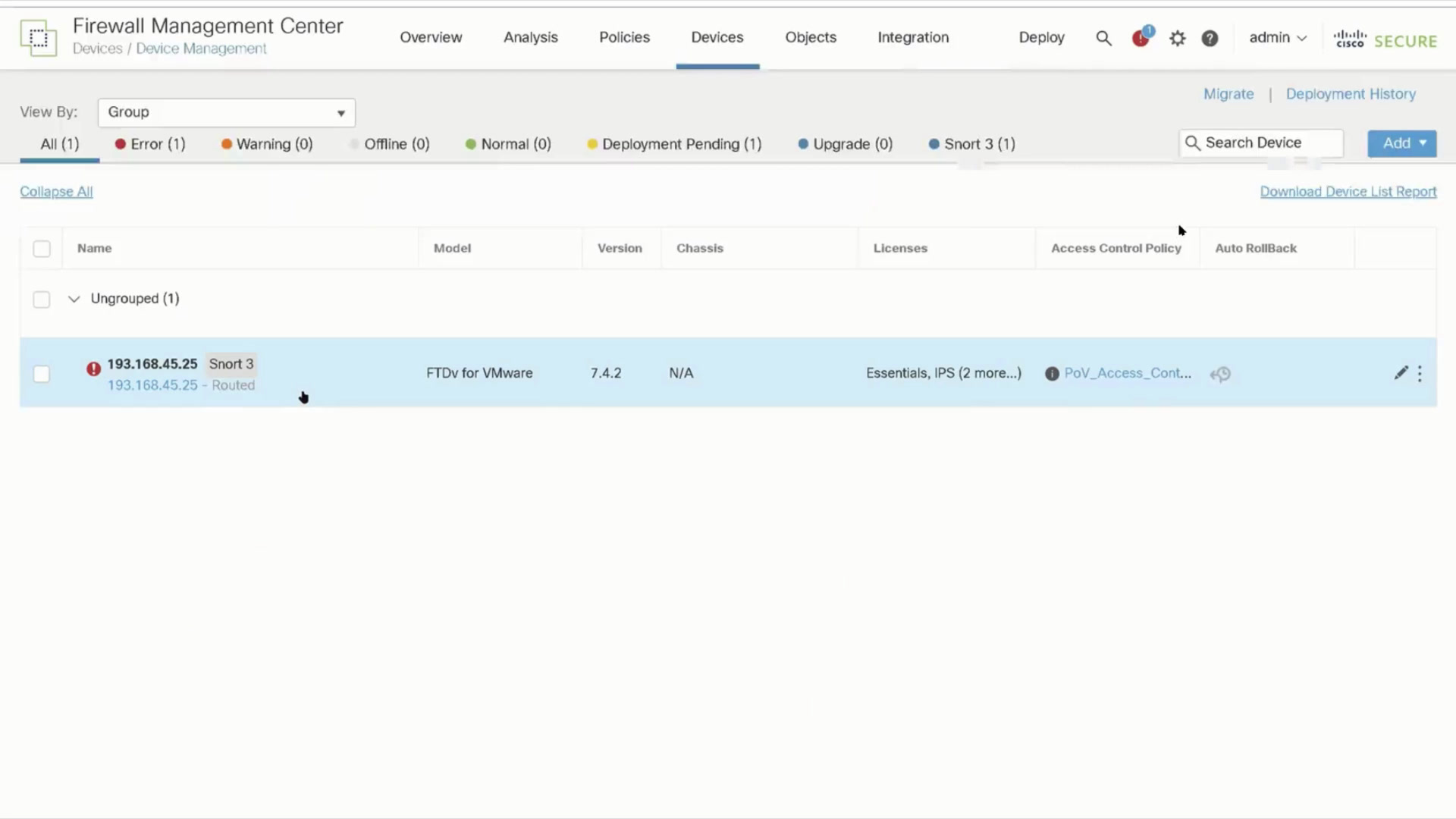1456x819 pixels.
Task: Open the admin user dropdown
Action: click(x=1278, y=37)
